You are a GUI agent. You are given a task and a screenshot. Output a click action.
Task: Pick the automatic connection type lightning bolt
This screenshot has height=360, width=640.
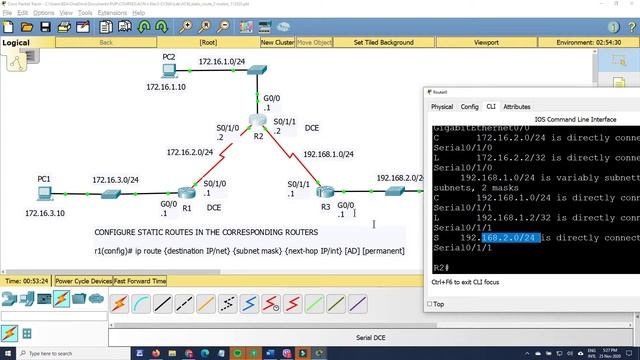coord(119,304)
